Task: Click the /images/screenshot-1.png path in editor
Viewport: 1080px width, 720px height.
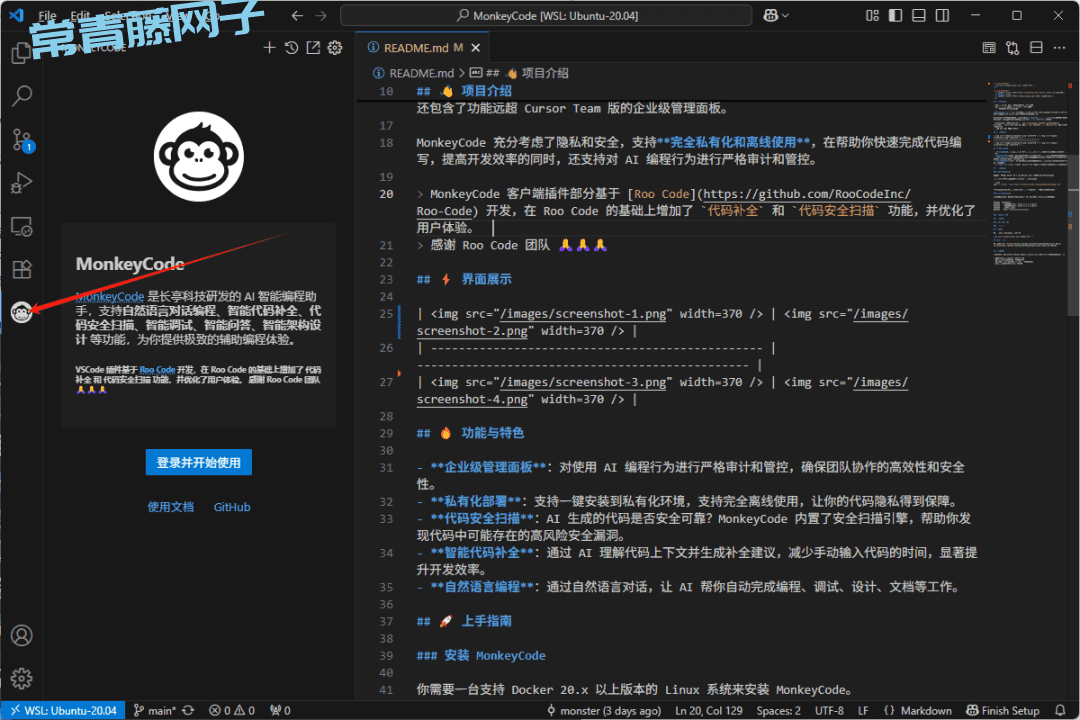Action: pos(583,313)
